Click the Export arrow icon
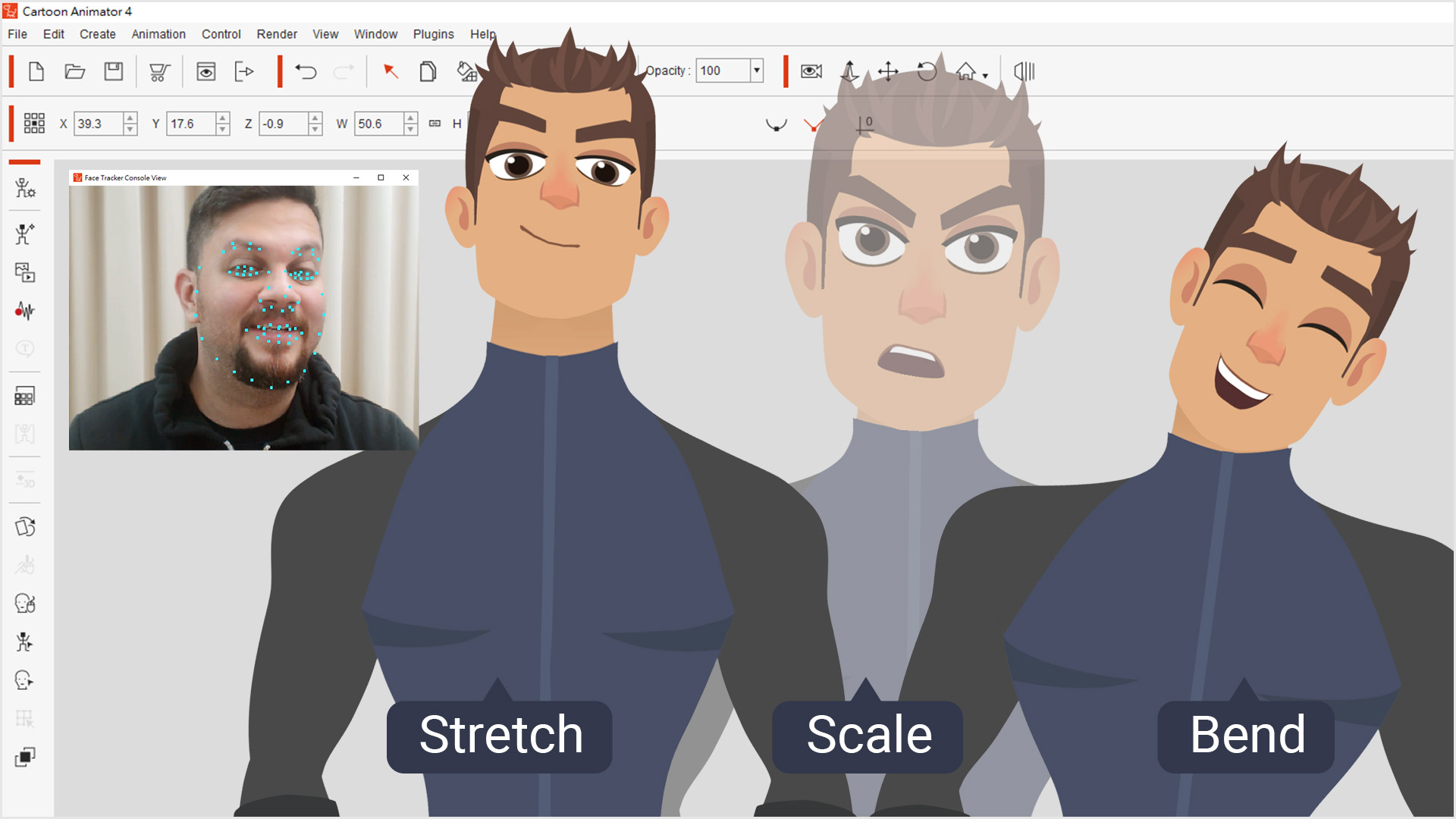 (x=244, y=71)
